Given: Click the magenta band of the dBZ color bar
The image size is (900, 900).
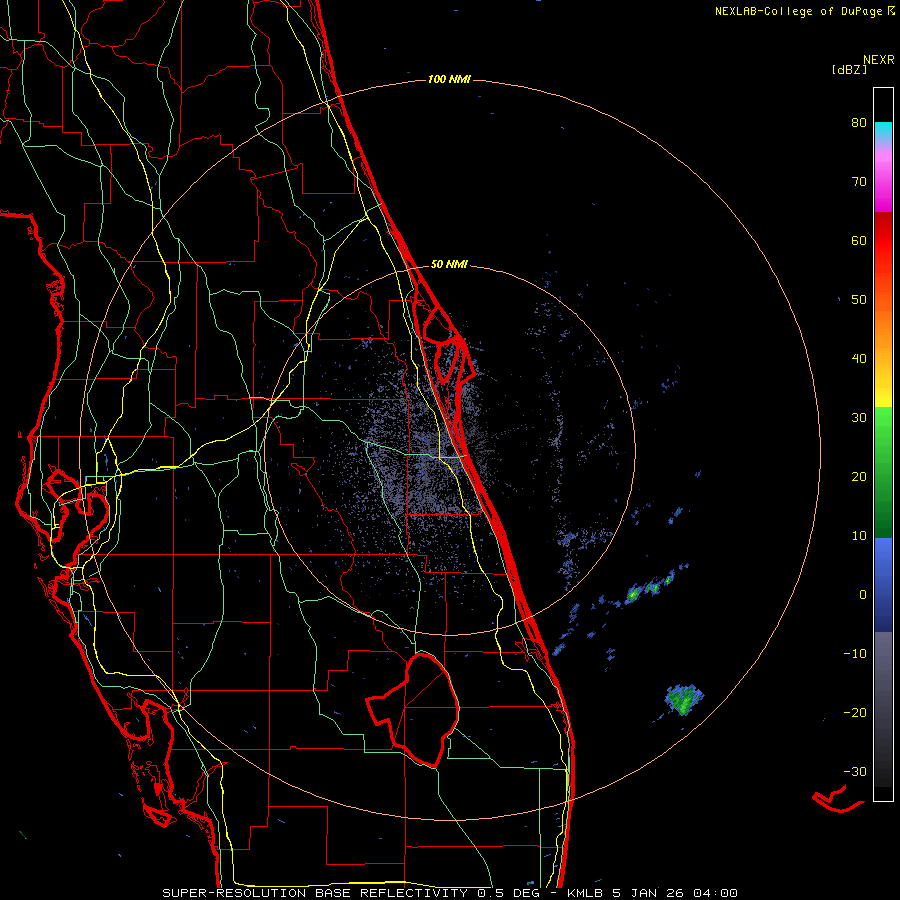Looking at the screenshot, I should [x=883, y=184].
